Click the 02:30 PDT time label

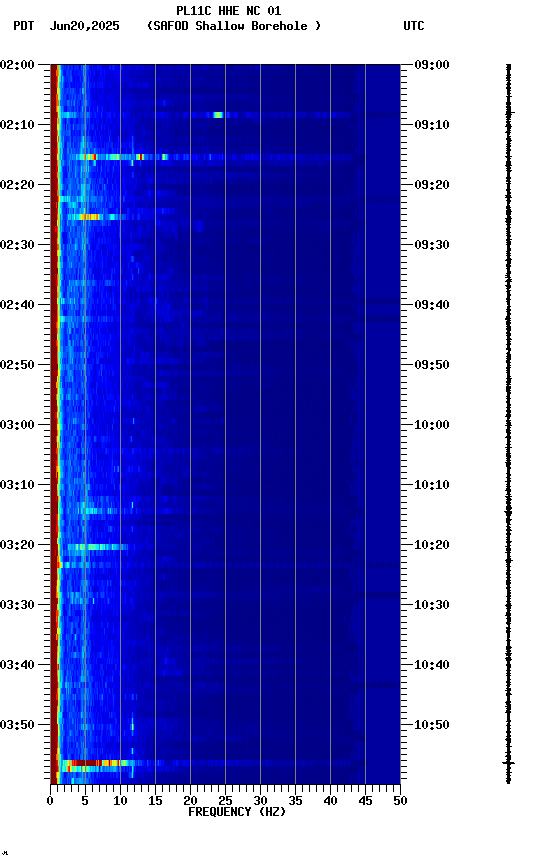pyautogui.click(x=17, y=245)
